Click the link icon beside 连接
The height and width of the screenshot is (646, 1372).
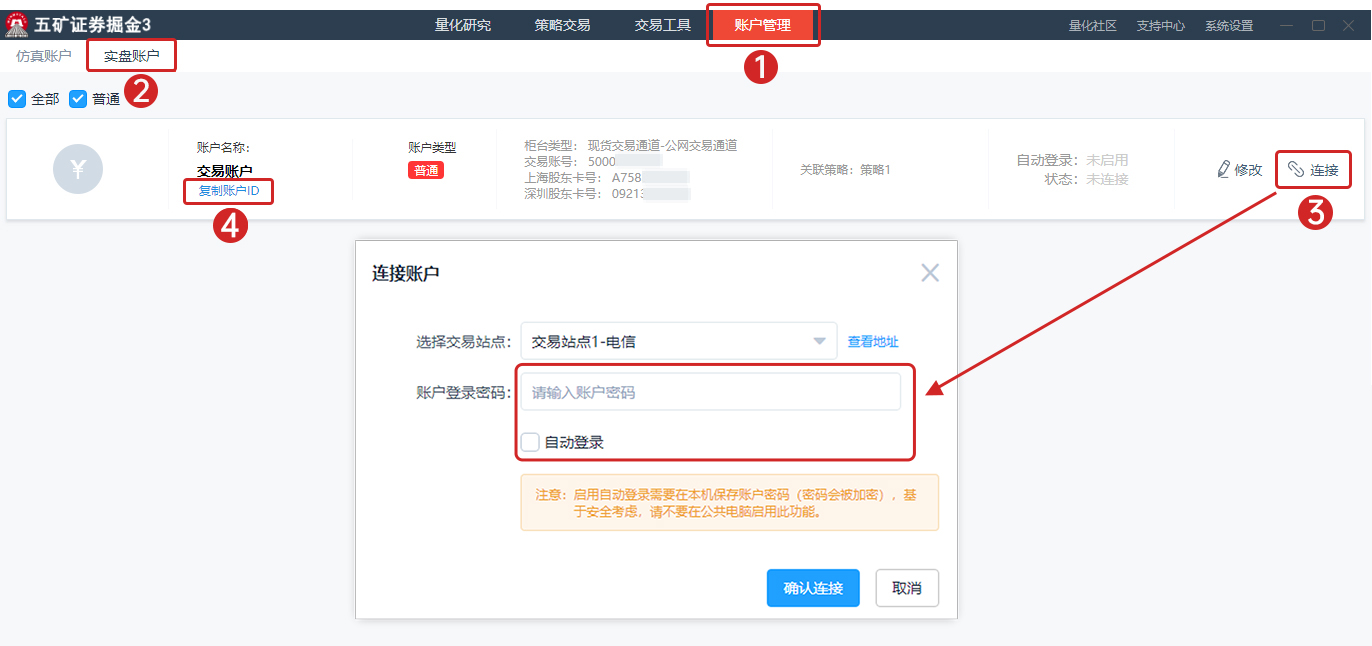[x=1296, y=170]
